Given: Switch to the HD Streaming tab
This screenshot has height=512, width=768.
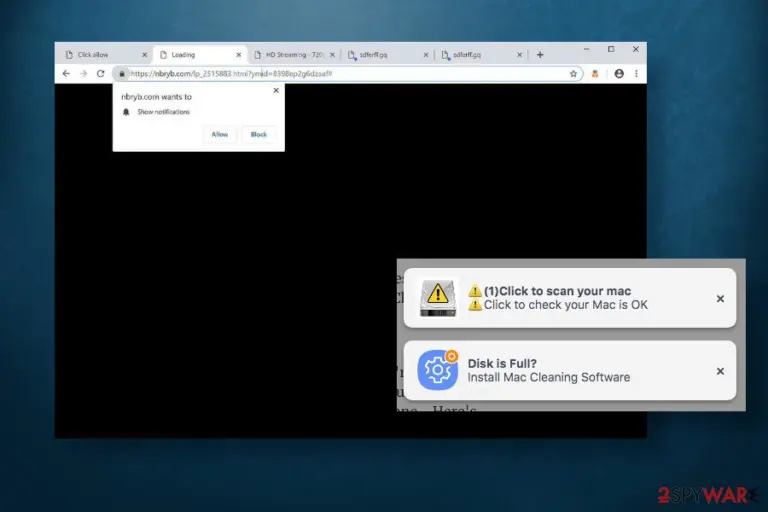Looking at the screenshot, I should [x=295, y=55].
